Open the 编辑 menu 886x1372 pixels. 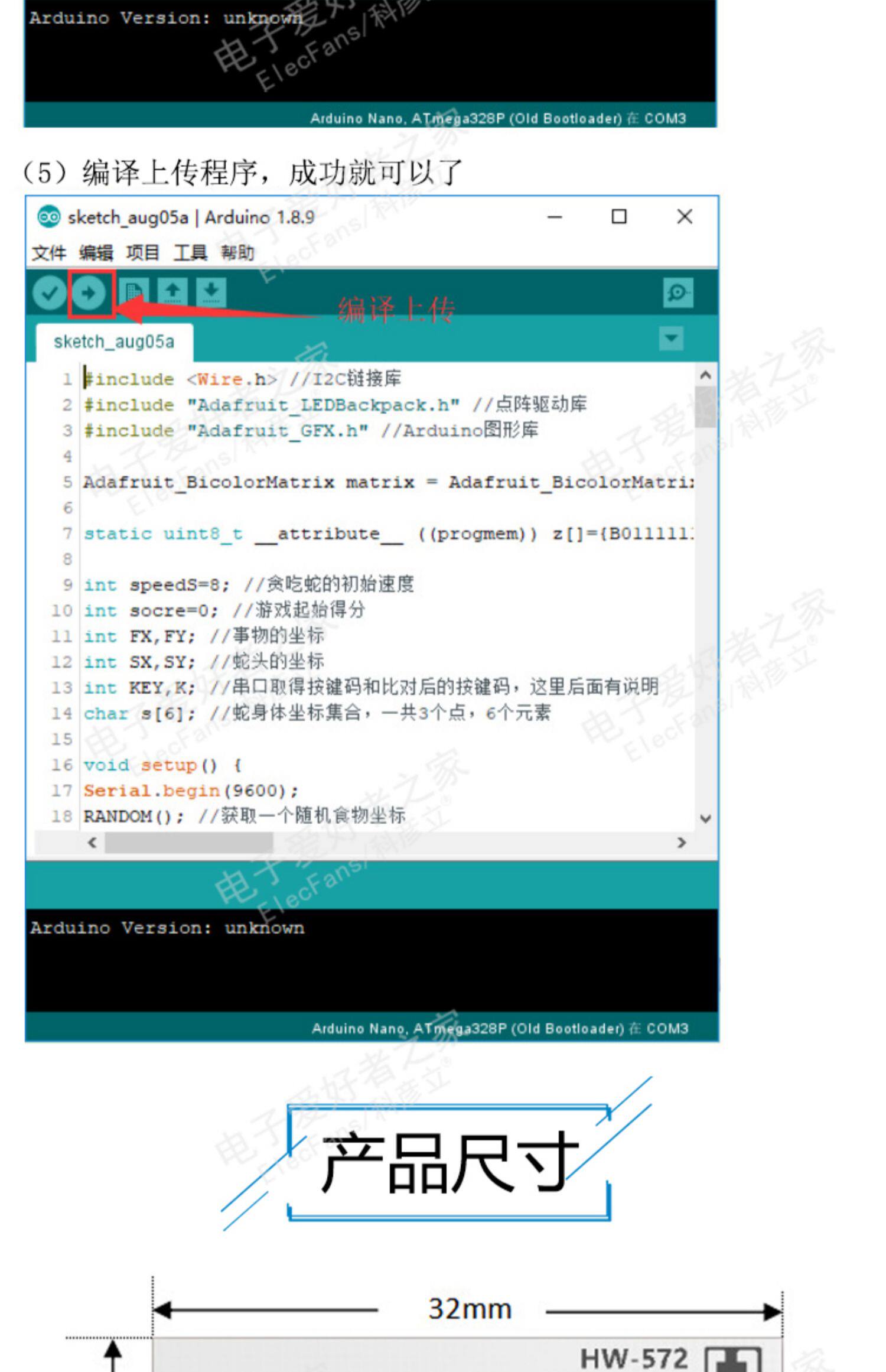click(x=96, y=253)
